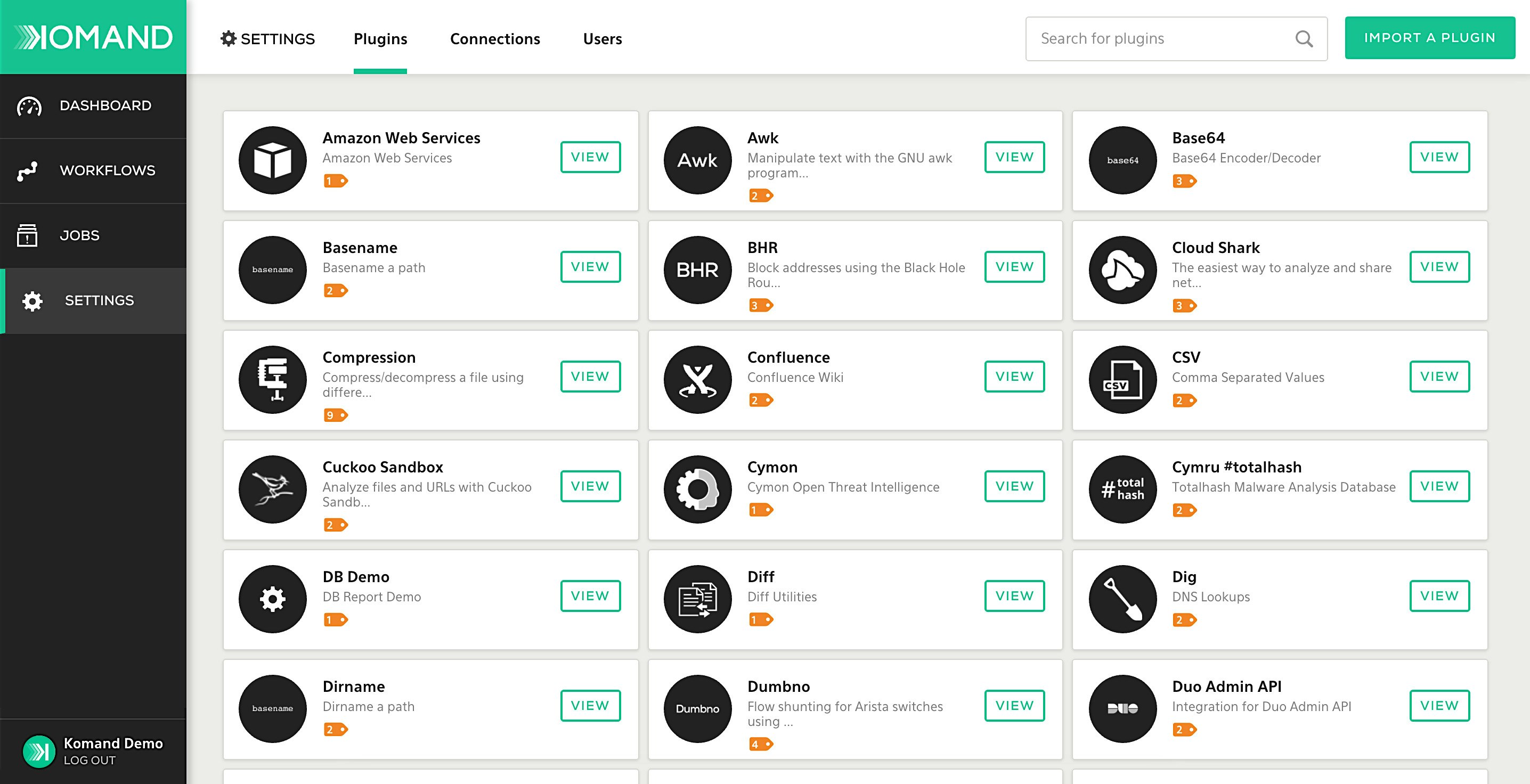Click the CSV file icon
The height and width of the screenshot is (784, 1530).
click(x=1122, y=380)
